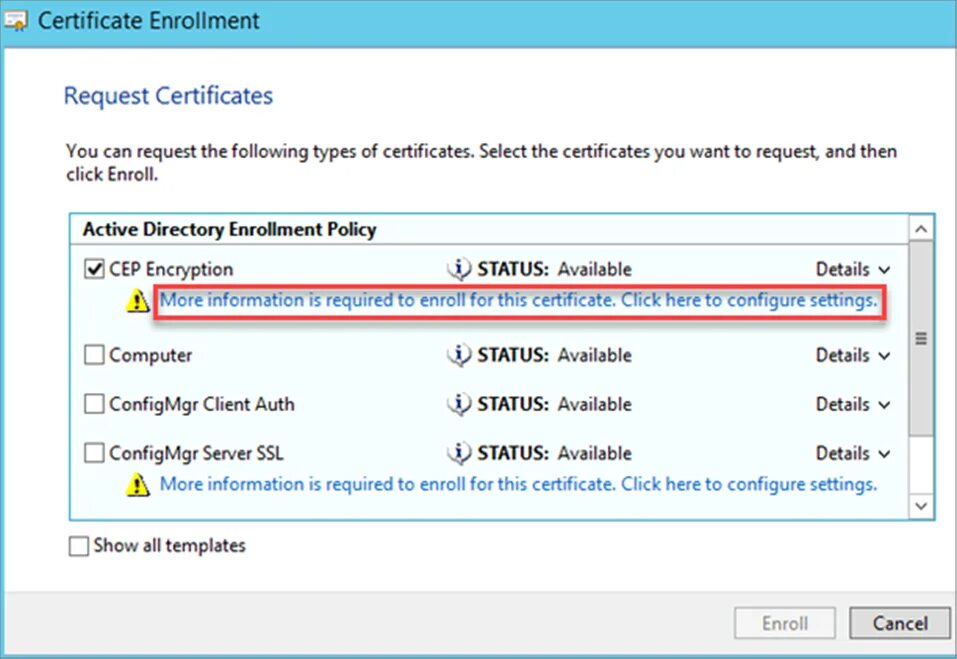The image size is (957, 659).
Task: Click the warning icon under CEP Encryption
Action: pos(138,301)
